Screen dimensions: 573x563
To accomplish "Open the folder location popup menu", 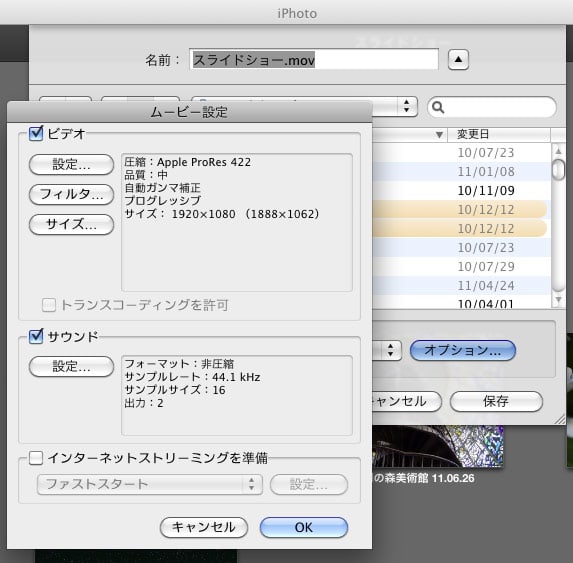I will coord(394,107).
